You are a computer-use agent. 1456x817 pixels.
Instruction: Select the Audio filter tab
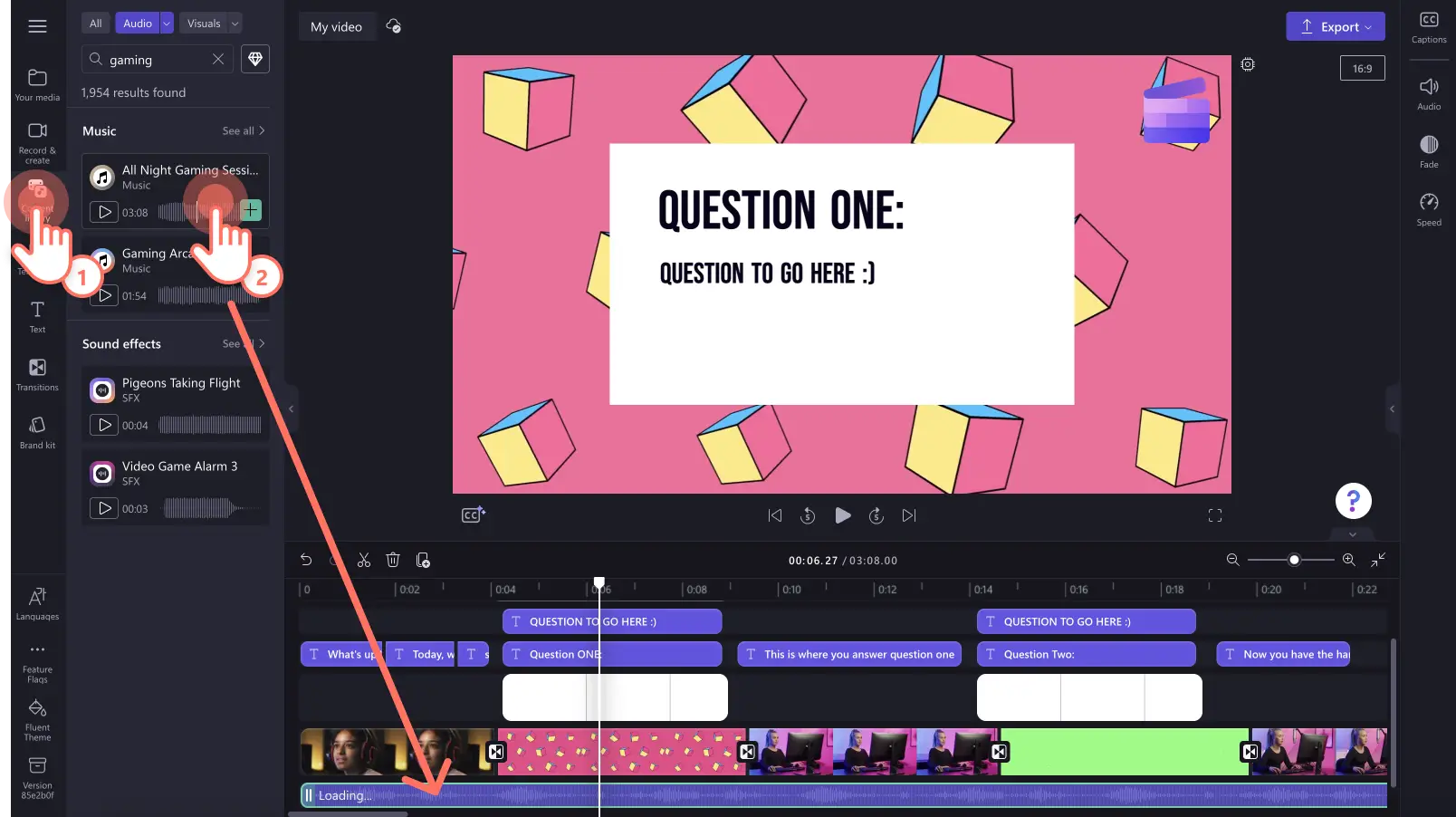coord(138,24)
